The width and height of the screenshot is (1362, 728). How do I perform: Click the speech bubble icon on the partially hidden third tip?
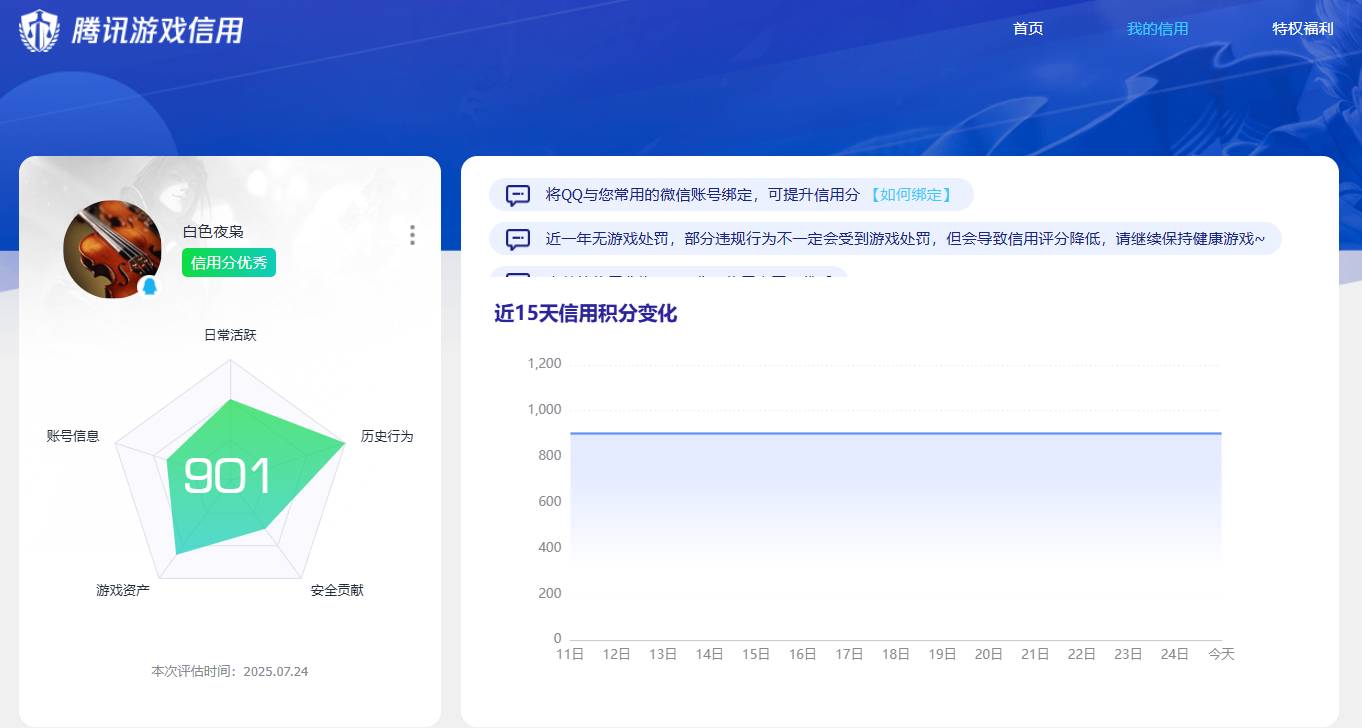[516, 277]
